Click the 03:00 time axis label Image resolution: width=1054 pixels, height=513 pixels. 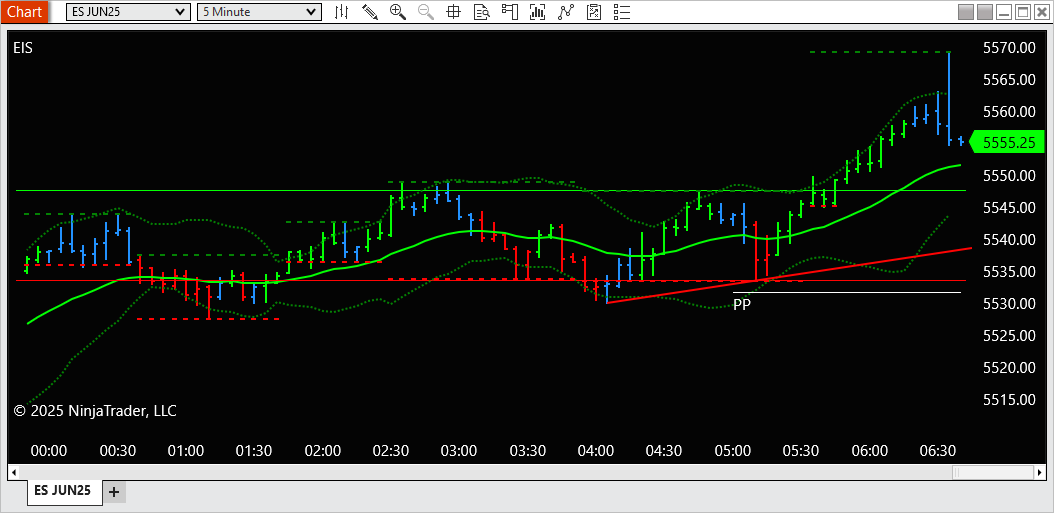(459, 450)
